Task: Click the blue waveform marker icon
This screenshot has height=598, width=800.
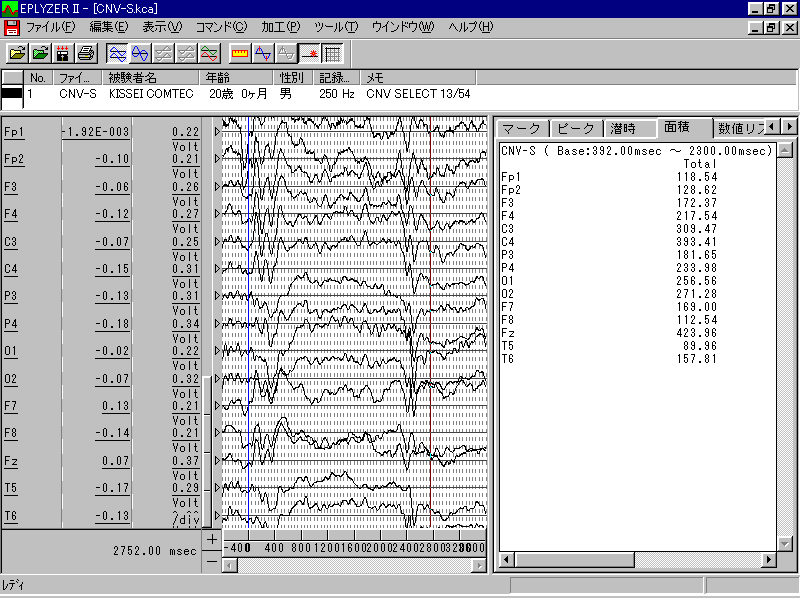Action: point(264,53)
